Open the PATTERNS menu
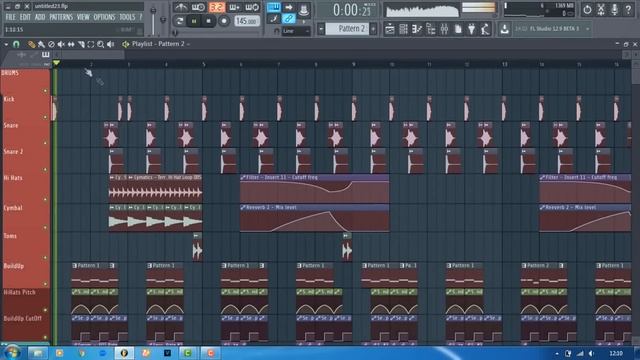The height and width of the screenshot is (360, 640). [x=61, y=17]
